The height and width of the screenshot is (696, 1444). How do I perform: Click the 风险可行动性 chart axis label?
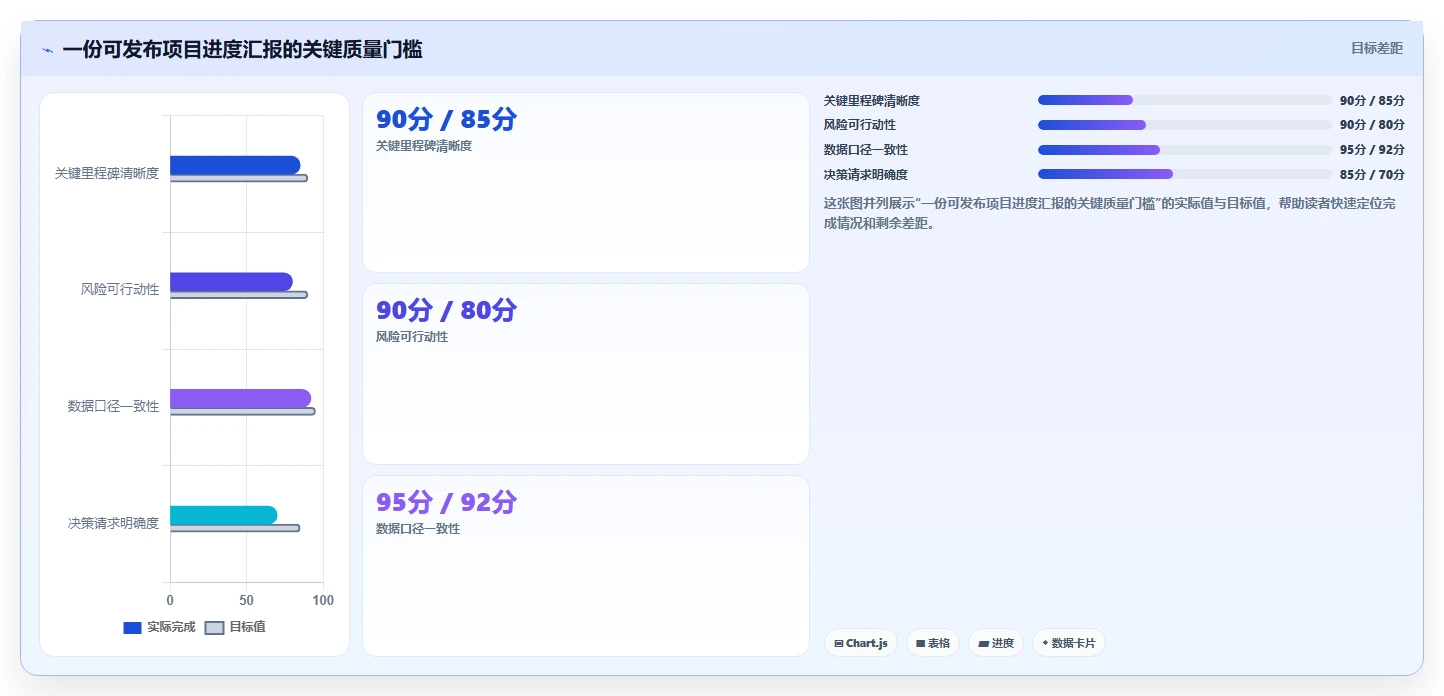tap(120, 289)
